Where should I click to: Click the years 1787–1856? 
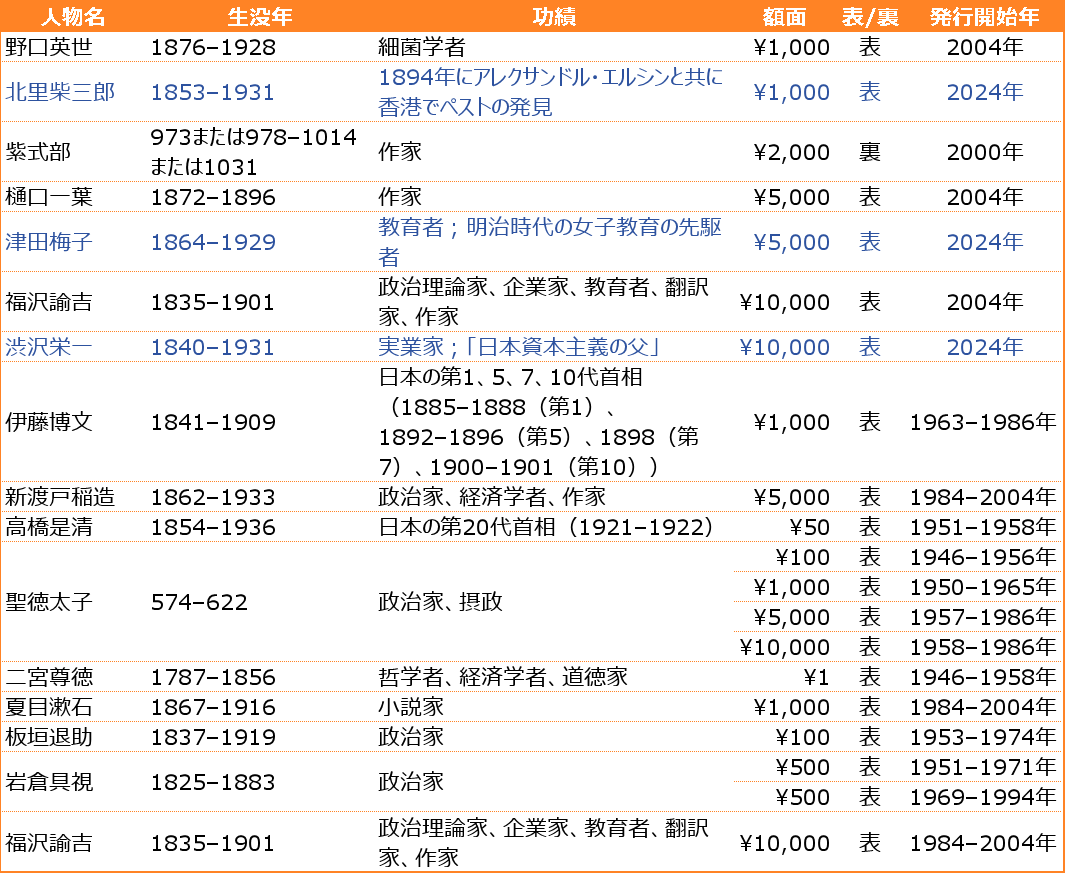coord(213,677)
